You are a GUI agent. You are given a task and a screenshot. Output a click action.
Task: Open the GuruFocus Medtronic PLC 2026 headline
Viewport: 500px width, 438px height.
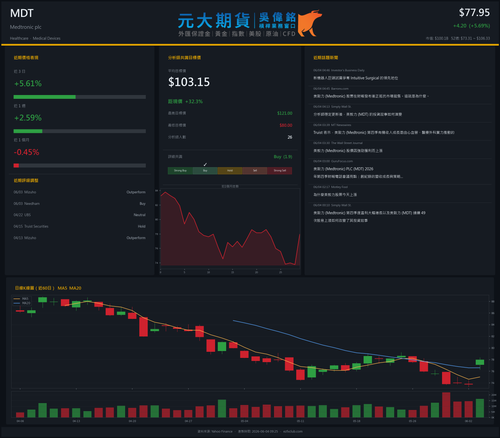pyautogui.click(x=358, y=173)
